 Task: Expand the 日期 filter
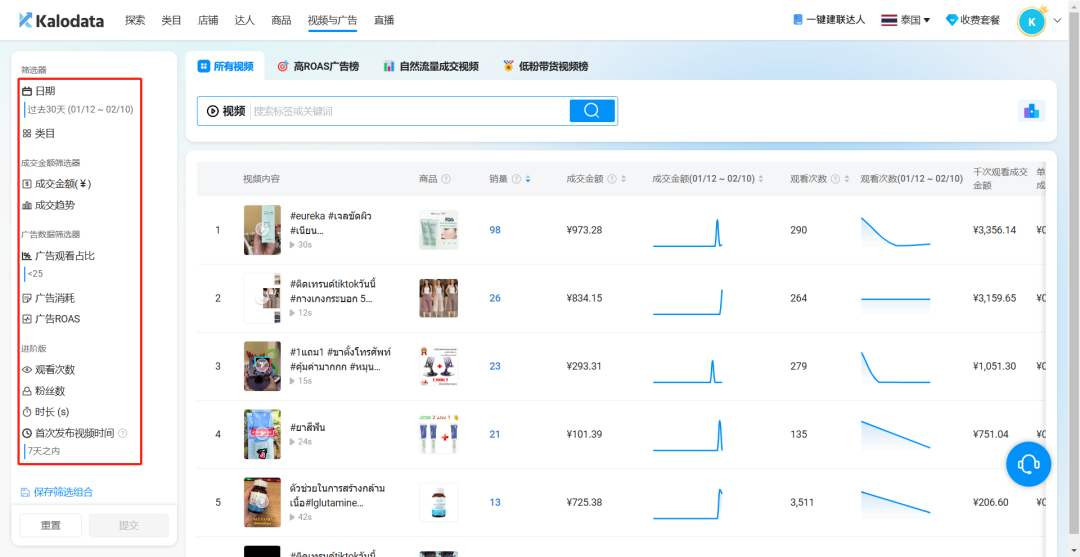(x=39, y=91)
